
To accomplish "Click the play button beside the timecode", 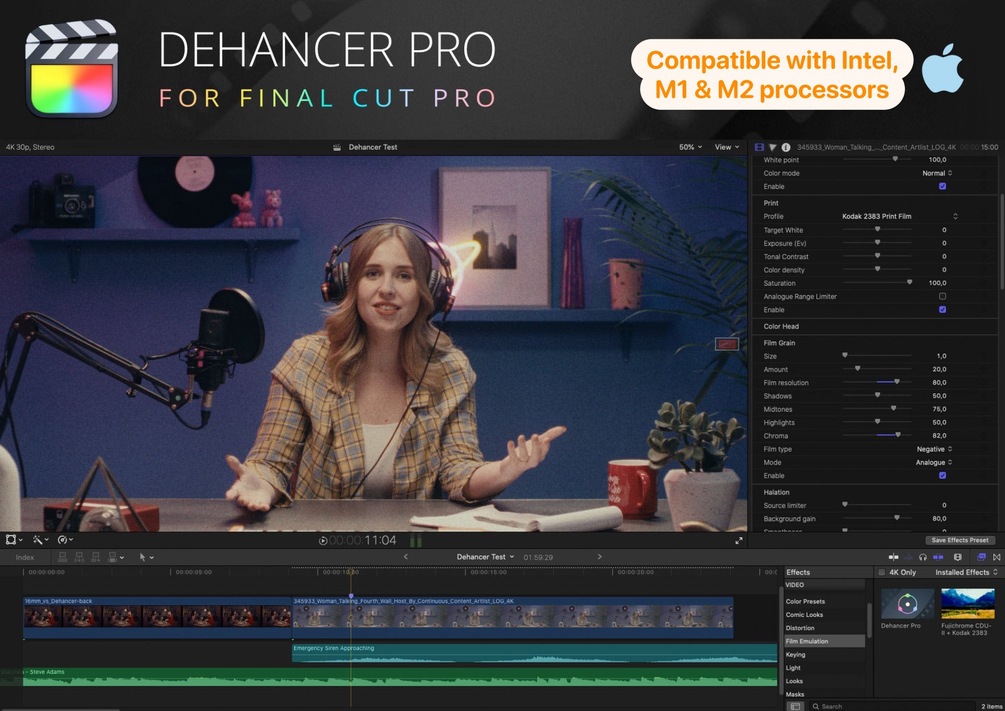I will pos(323,540).
